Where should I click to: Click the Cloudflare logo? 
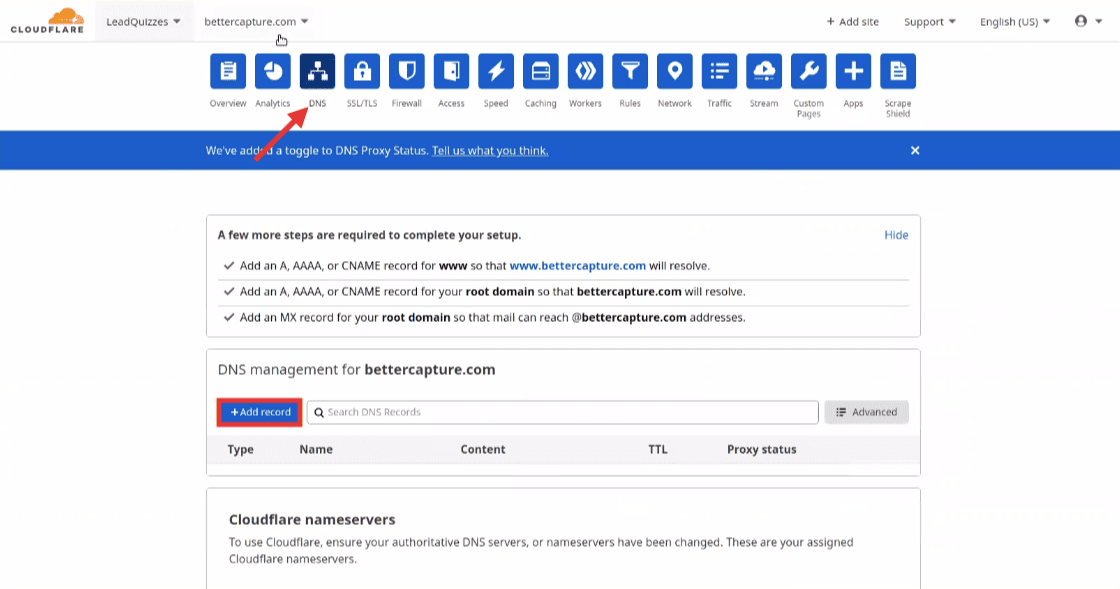[x=47, y=21]
